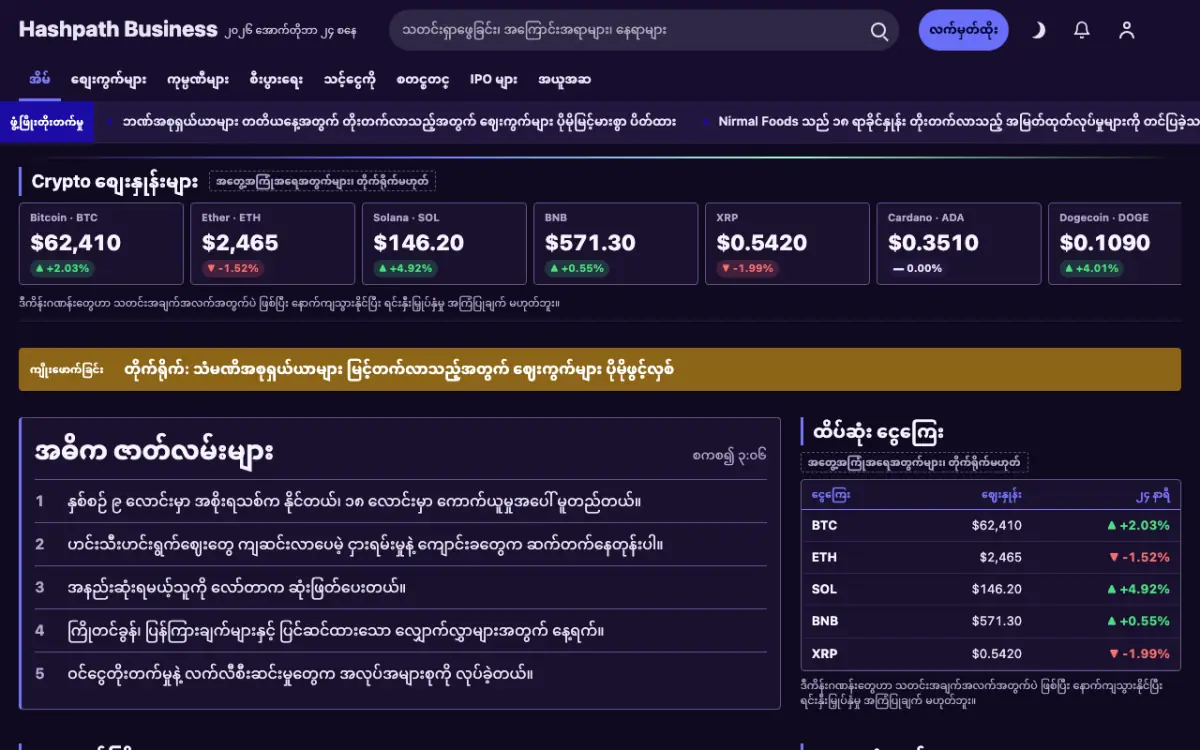Image resolution: width=1200 pixels, height=750 pixels.
Task: Click the 0.00% badge on Cardano card
Action: [x=917, y=268]
